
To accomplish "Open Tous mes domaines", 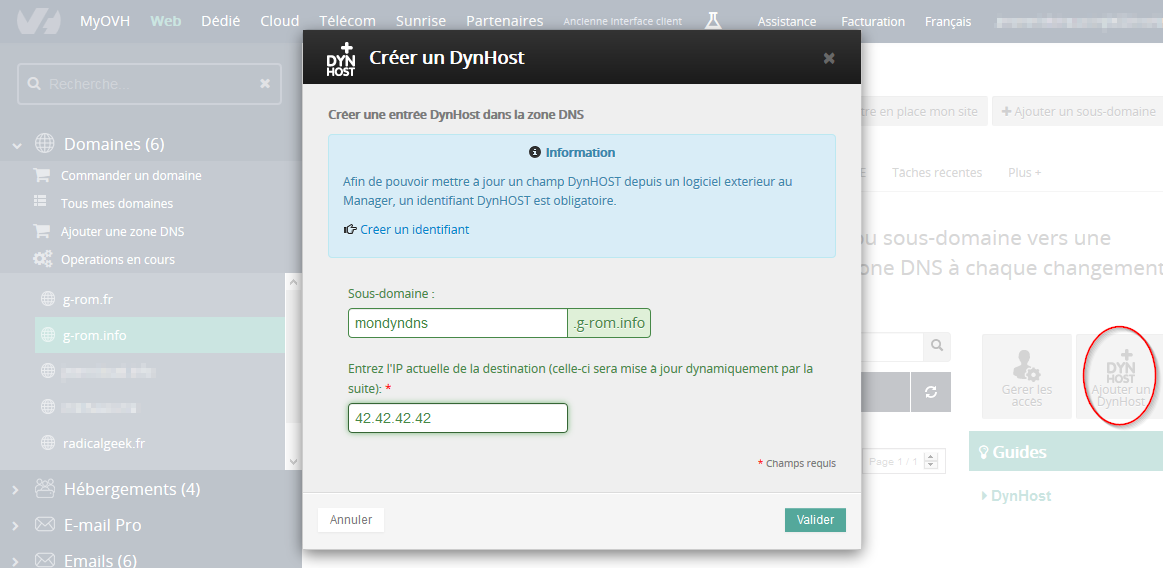I will pyautogui.click(x=116, y=203).
